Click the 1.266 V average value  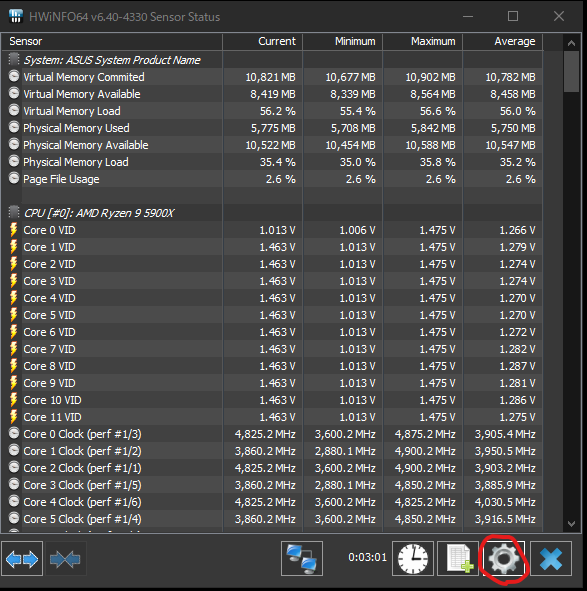click(x=517, y=230)
